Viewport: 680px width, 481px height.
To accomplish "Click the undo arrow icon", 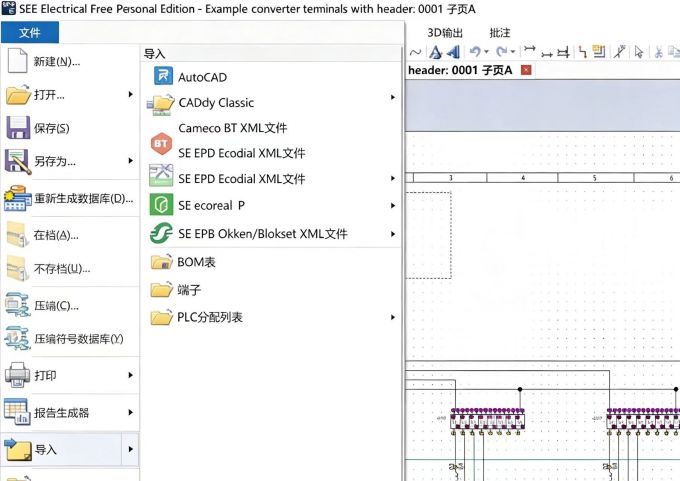I will pyautogui.click(x=475, y=52).
